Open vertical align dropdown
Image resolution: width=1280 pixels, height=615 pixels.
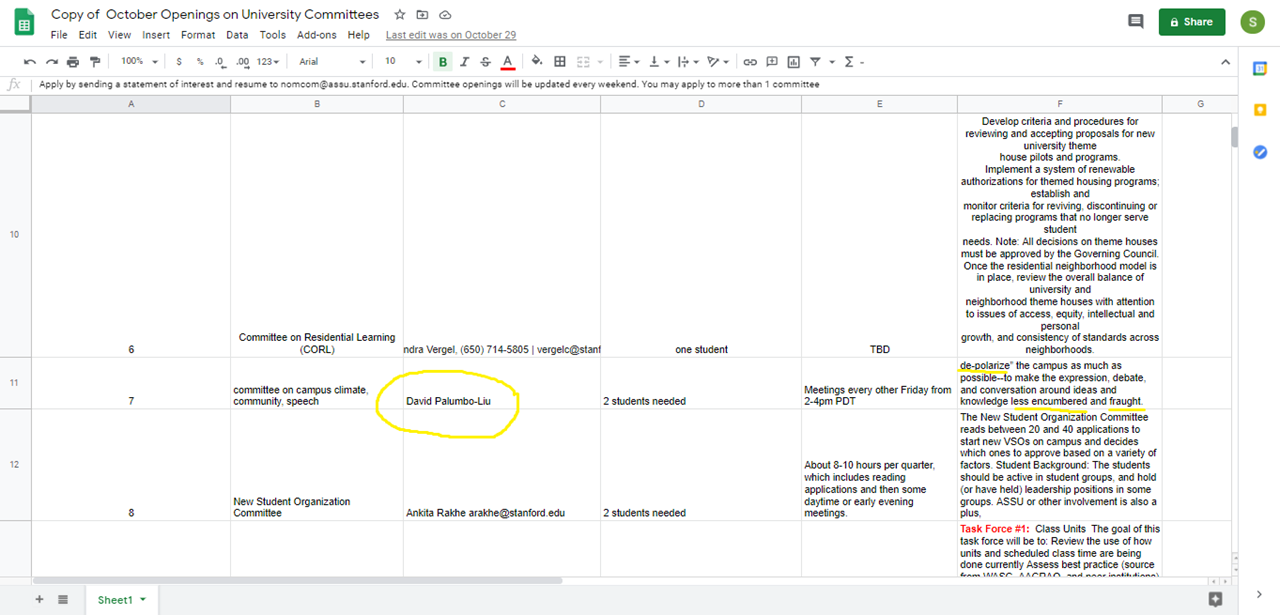click(659, 62)
